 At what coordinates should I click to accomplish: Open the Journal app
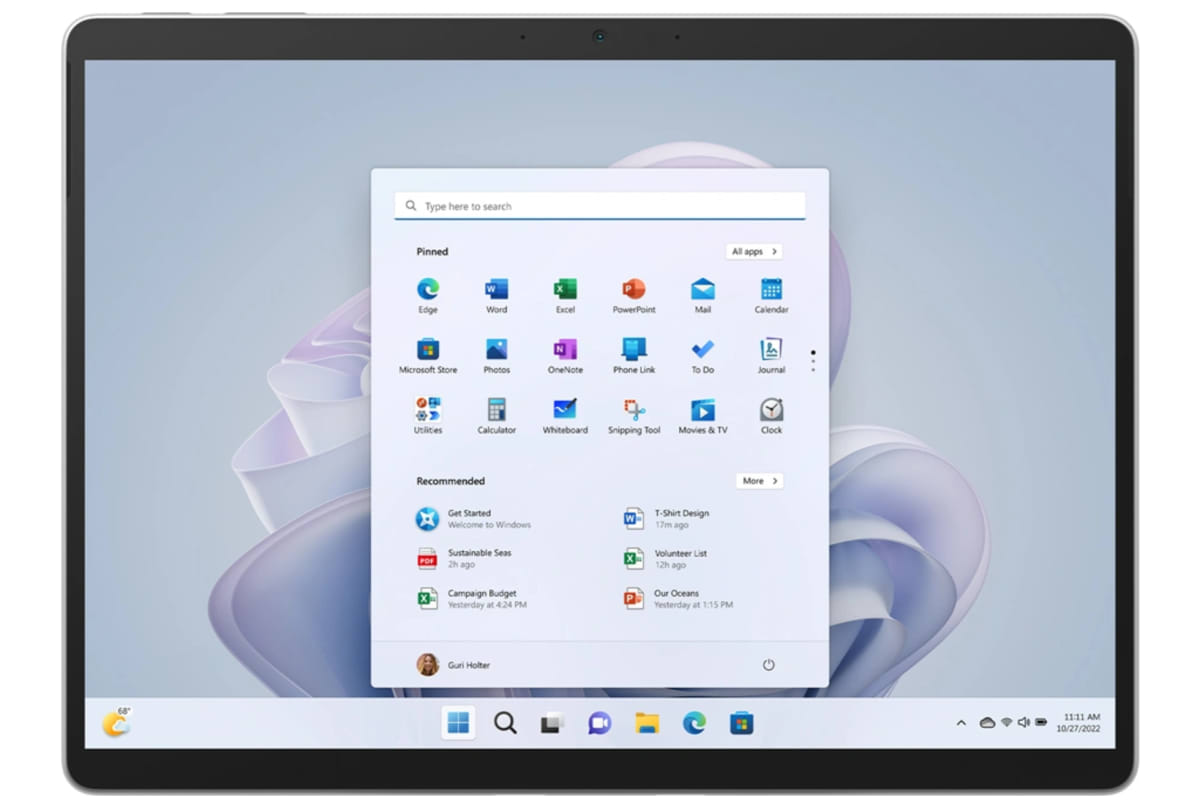(x=770, y=350)
